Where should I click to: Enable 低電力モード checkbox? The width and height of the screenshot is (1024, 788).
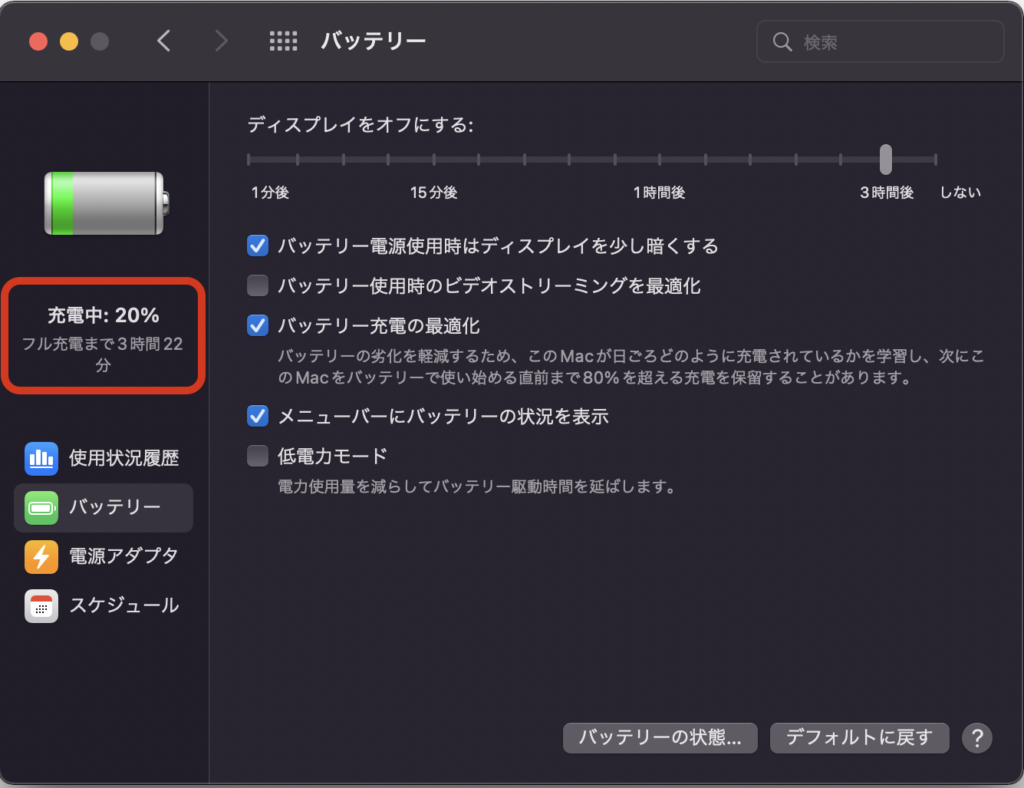tap(258, 456)
